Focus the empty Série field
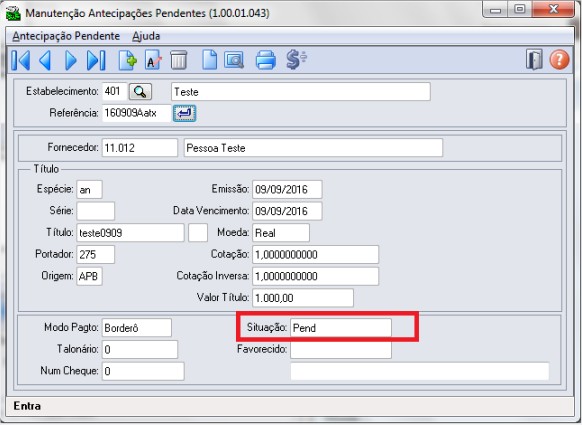Screen dimensions: 582x425 click(x=96, y=211)
